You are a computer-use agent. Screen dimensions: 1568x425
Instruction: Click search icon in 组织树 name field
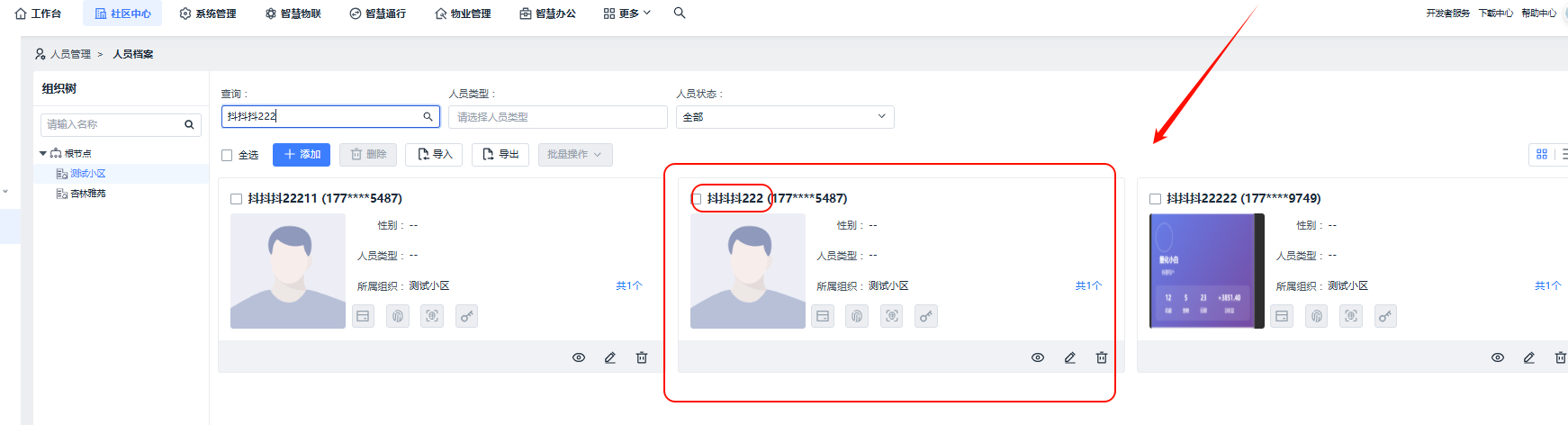coord(189,124)
